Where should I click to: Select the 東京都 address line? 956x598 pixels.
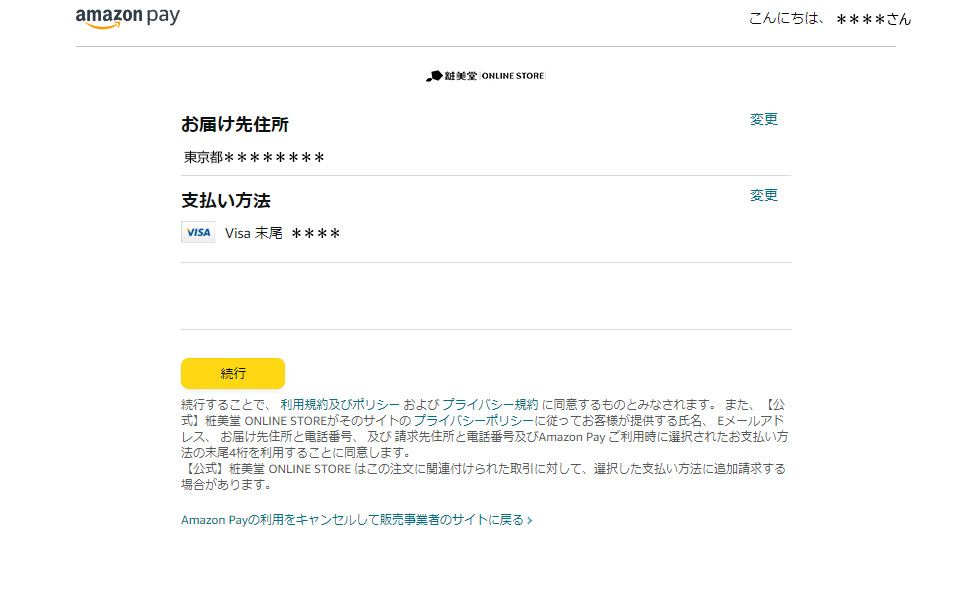254,158
